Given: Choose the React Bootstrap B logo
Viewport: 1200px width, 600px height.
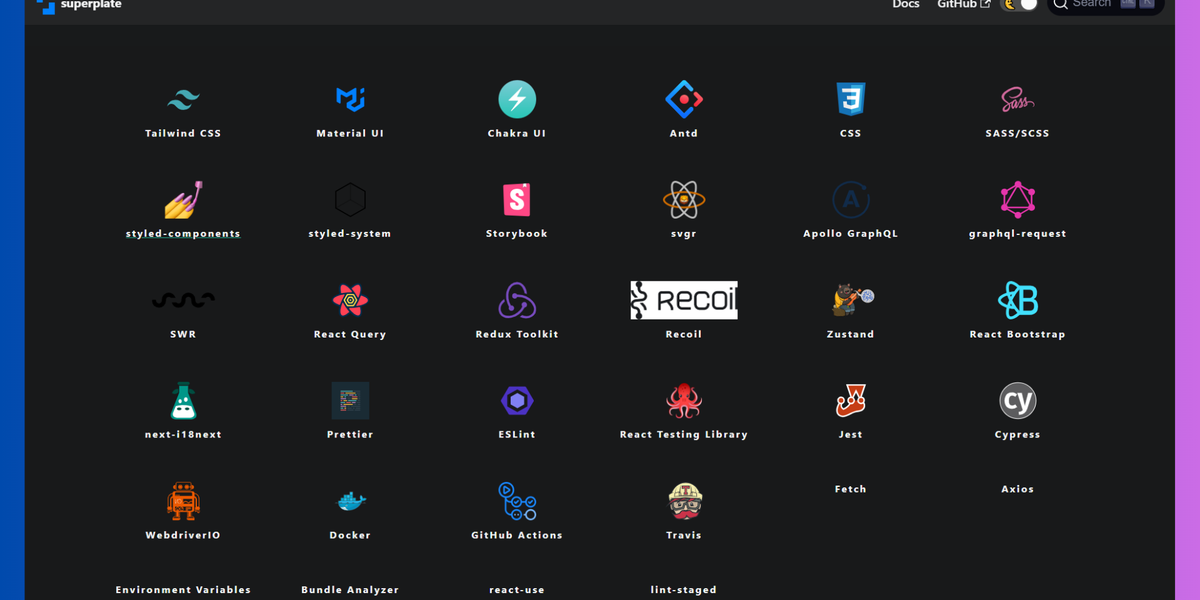Looking at the screenshot, I should click(x=1018, y=300).
